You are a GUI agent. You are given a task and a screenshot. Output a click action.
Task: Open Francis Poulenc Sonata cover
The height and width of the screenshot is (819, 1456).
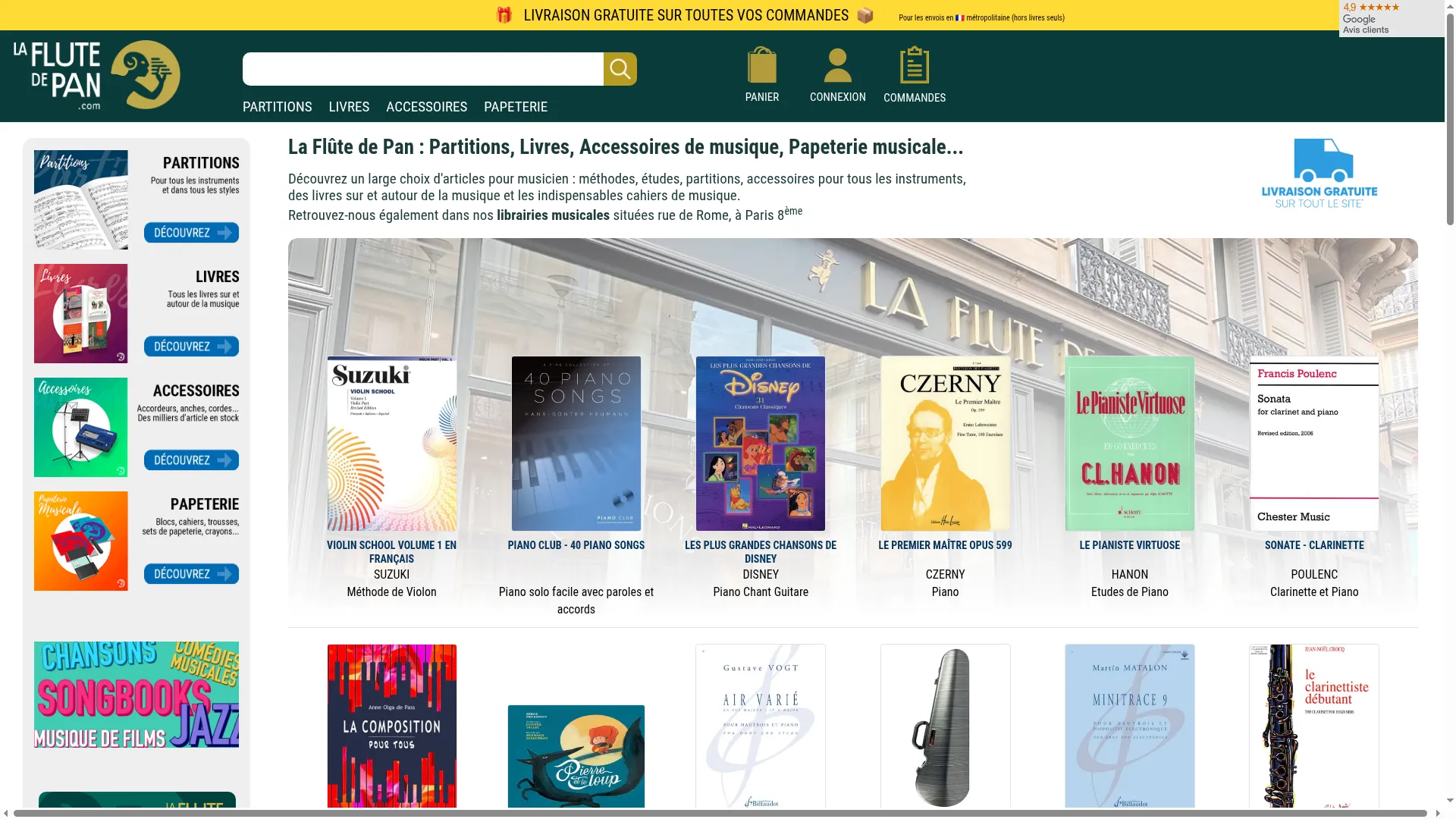1314,444
